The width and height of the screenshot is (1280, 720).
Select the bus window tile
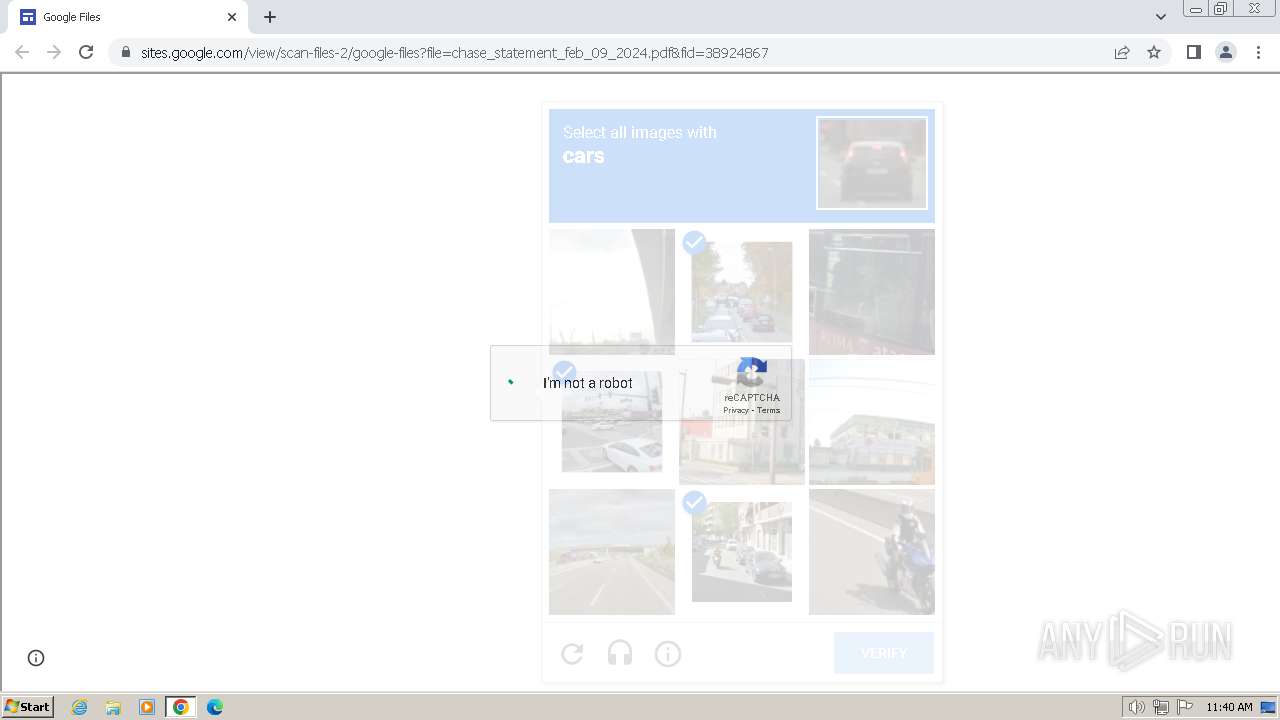[872, 292]
